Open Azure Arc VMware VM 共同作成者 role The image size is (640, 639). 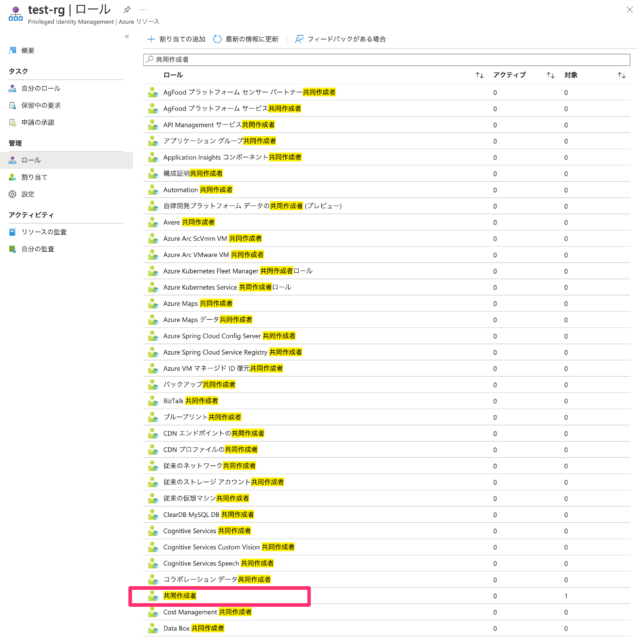click(x=213, y=255)
